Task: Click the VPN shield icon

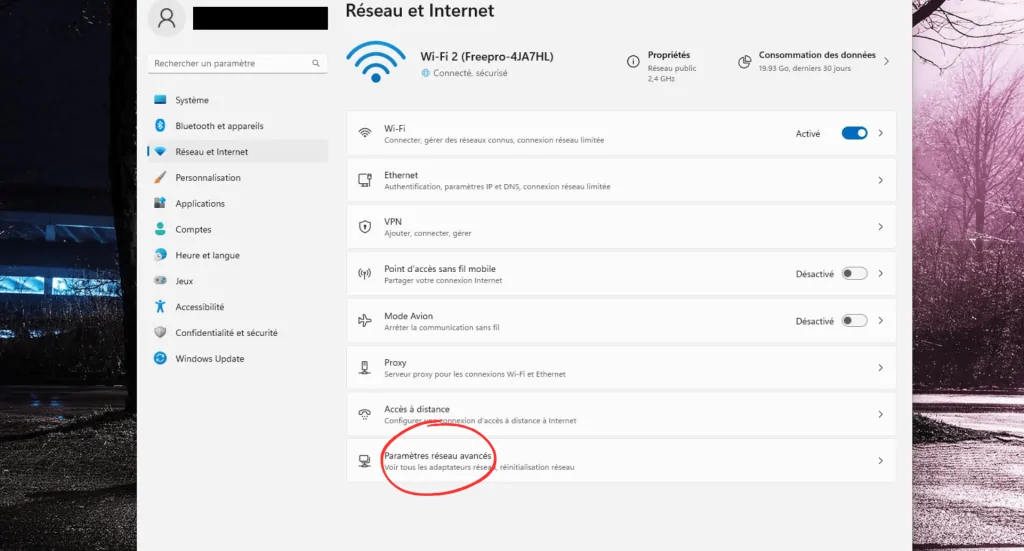Action: click(365, 227)
